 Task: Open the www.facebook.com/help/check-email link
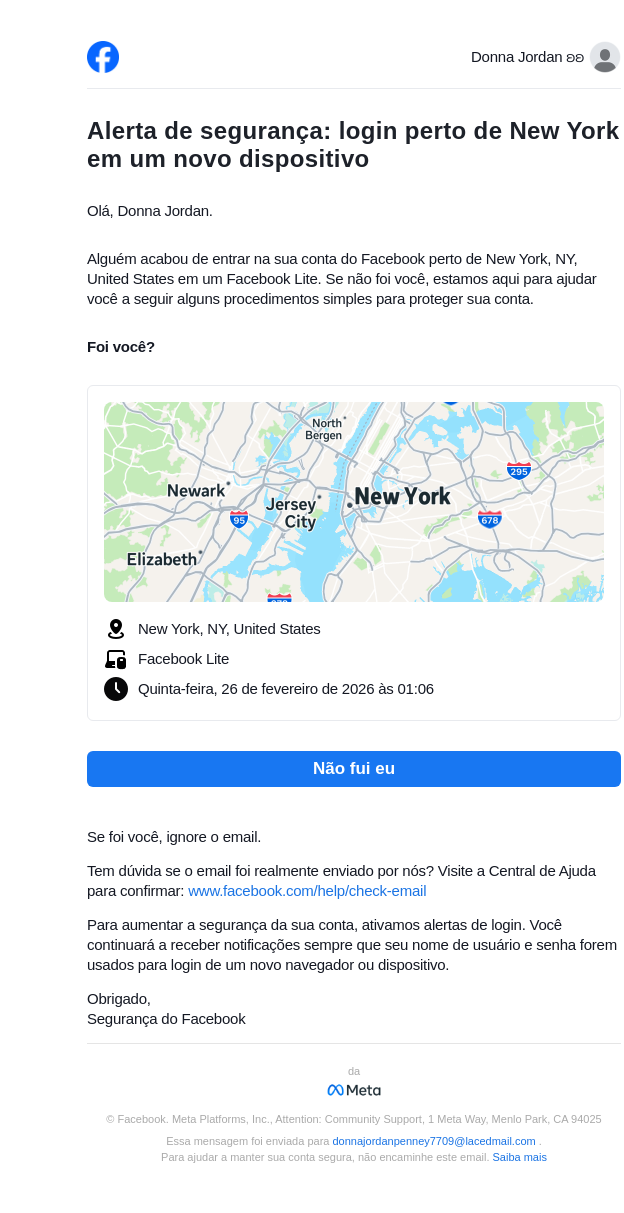point(307,891)
